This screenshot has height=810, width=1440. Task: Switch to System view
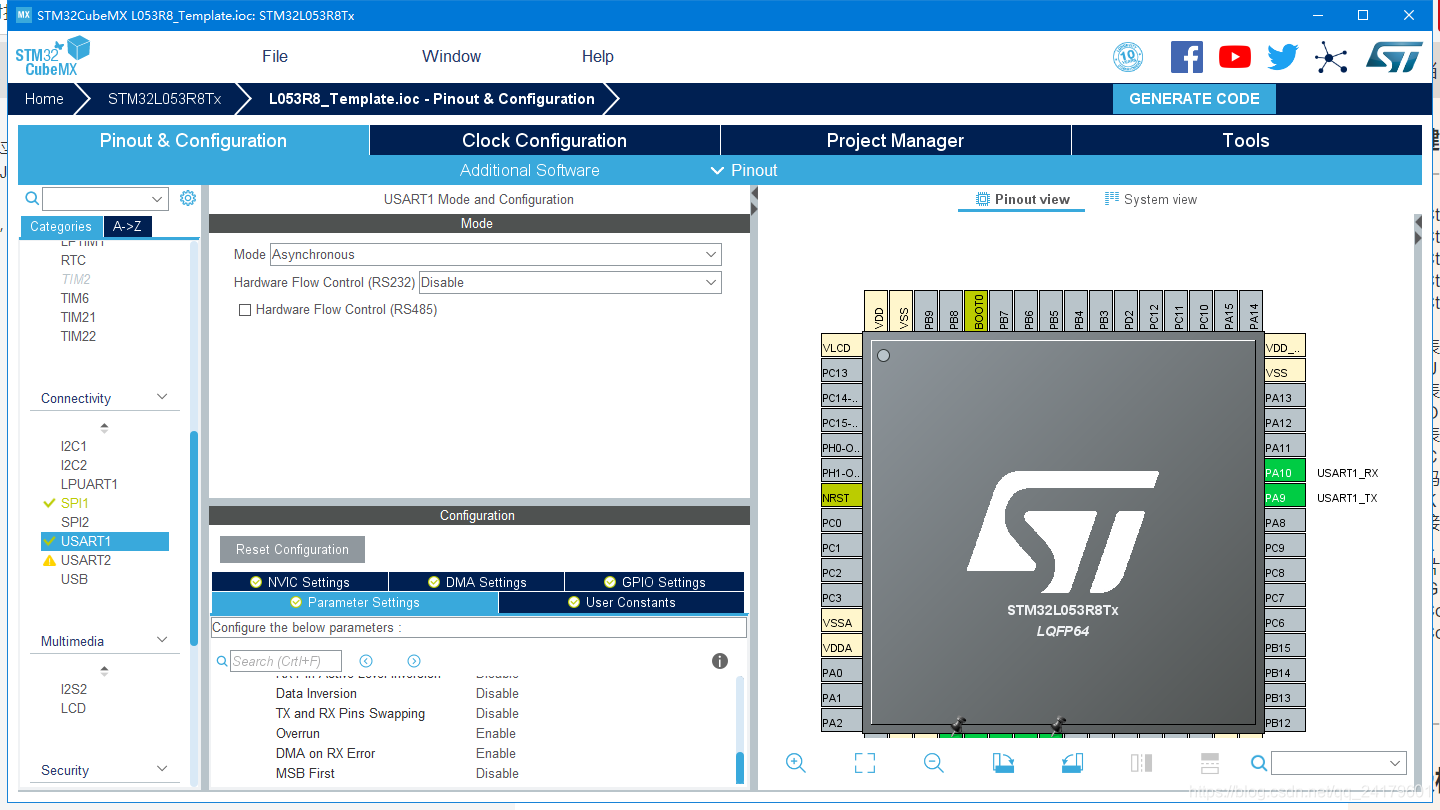click(x=1150, y=199)
